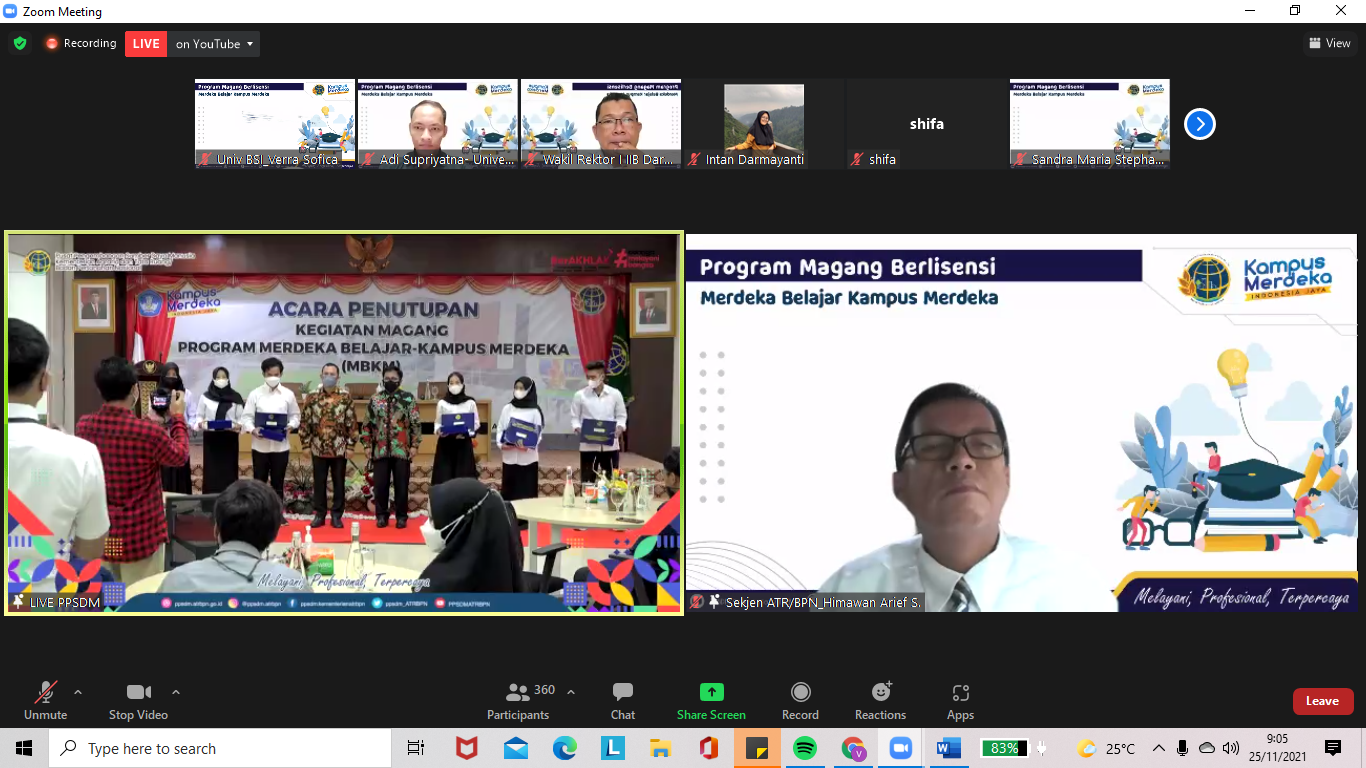Show next page of participant thumbnails
1366x768 pixels.
click(x=1200, y=124)
